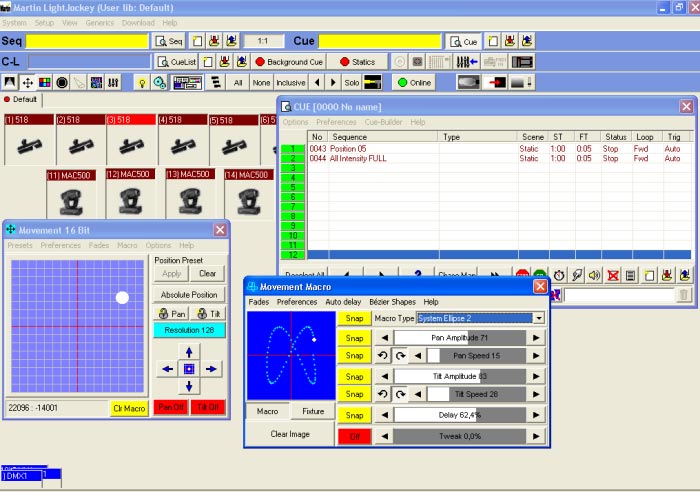Click the fixture Reset gears icon
The image size is (700, 492).
tap(159, 83)
